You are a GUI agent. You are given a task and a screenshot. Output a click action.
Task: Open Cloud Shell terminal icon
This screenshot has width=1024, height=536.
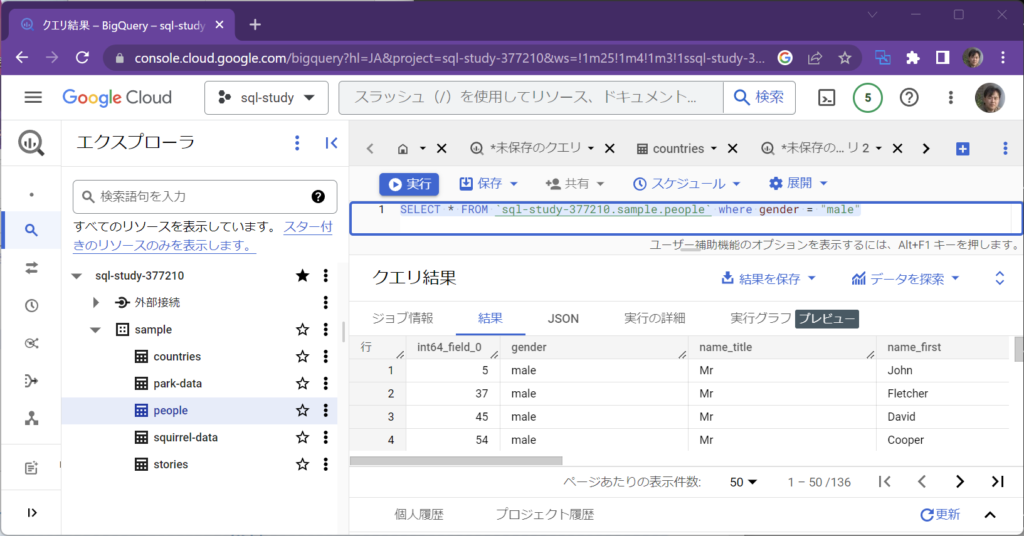pyautogui.click(x=826, y=98)
